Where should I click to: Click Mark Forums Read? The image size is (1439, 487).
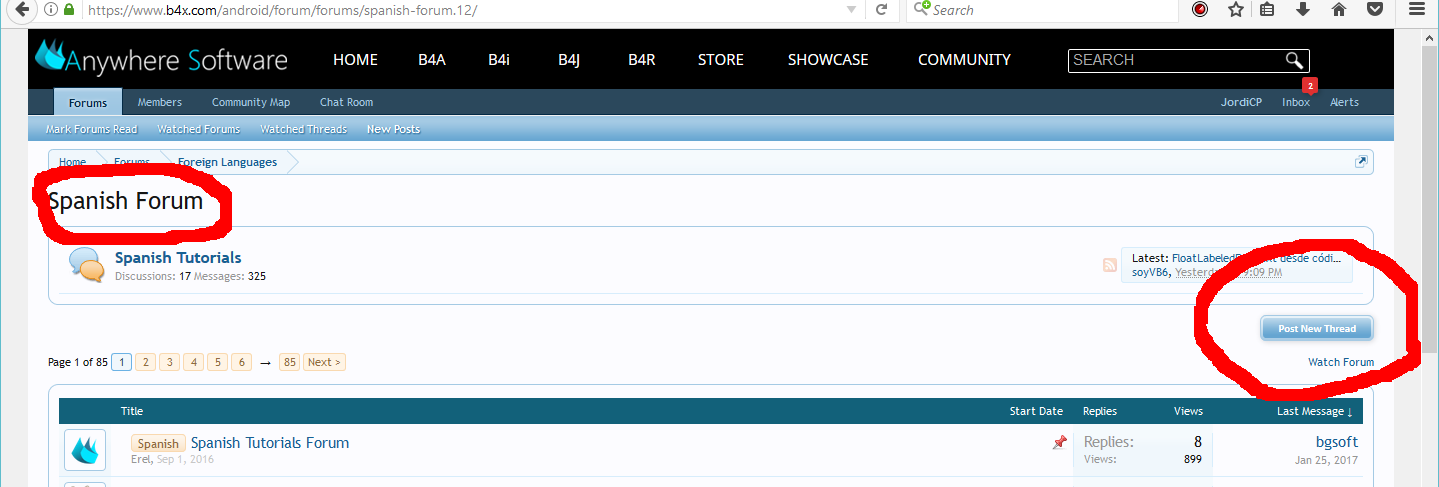(x=92, y=129)
